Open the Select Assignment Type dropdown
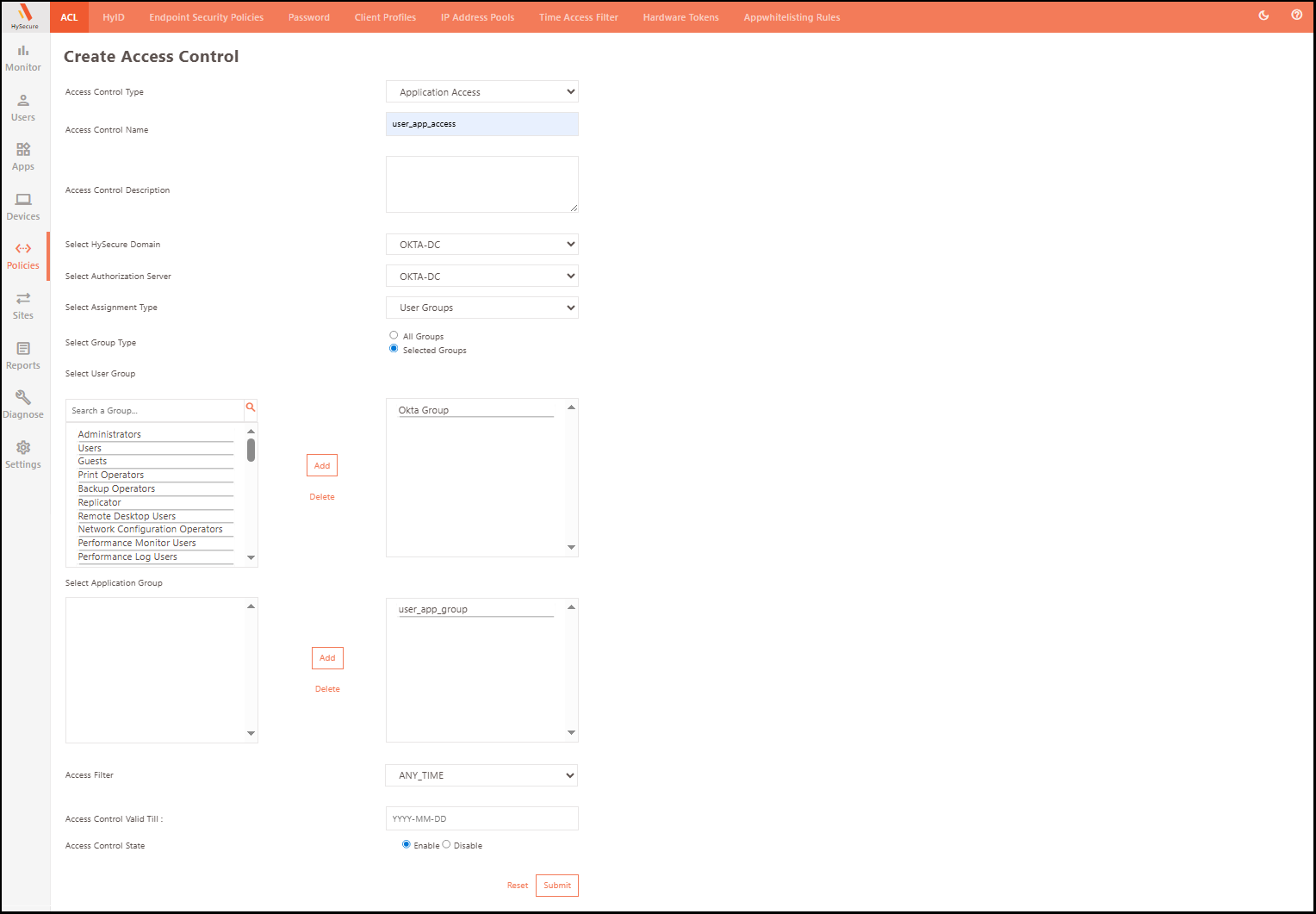This screenshot has height=914, width=1316. [x=481, y=308]
